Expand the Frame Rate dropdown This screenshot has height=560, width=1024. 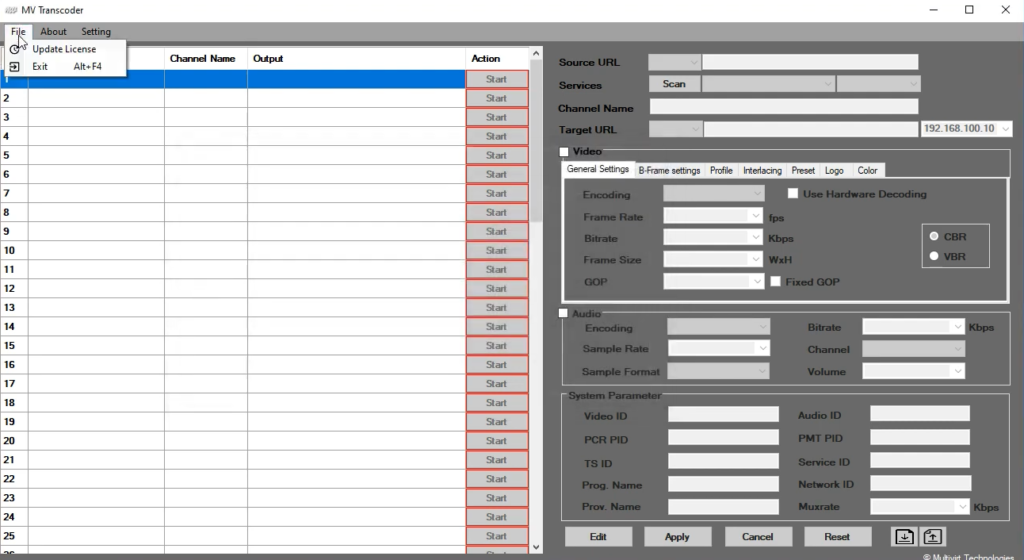click(756, 216)
